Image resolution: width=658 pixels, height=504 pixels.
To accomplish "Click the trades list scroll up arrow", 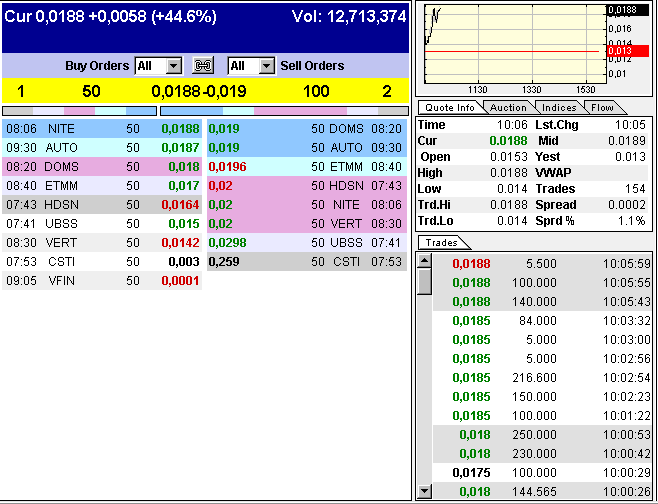I will tap(425, 261).
